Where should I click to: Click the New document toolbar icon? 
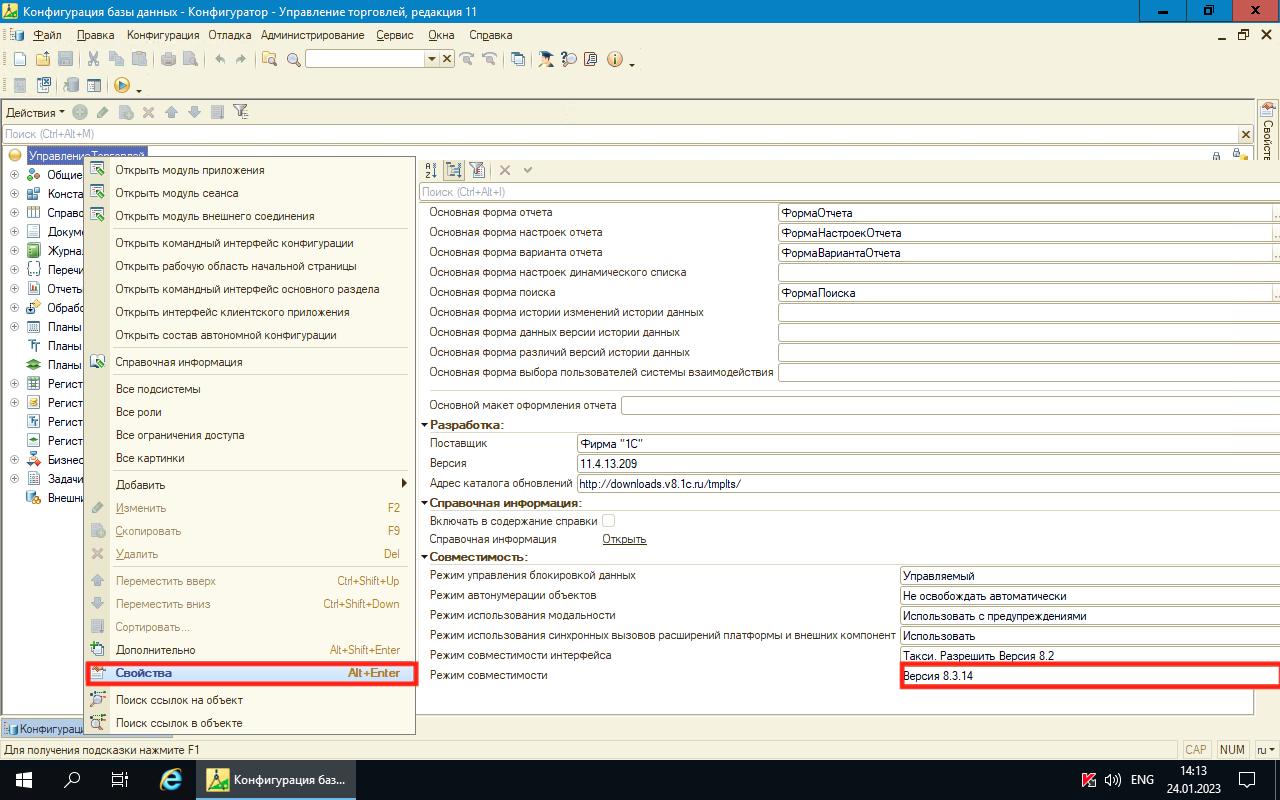(x=19, y=59)
